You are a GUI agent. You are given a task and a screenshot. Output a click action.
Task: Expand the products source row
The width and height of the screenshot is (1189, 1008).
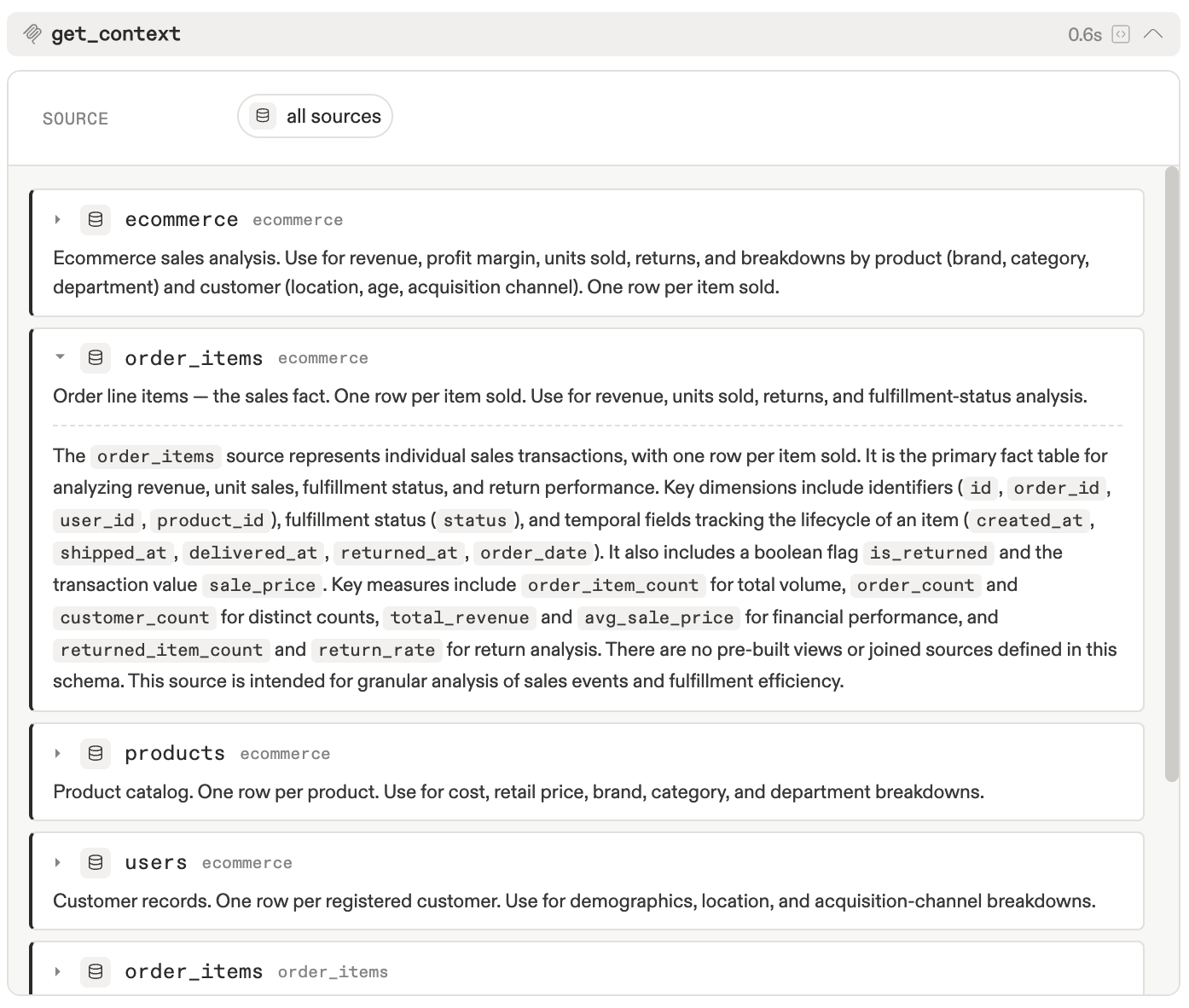click(58, 754)
